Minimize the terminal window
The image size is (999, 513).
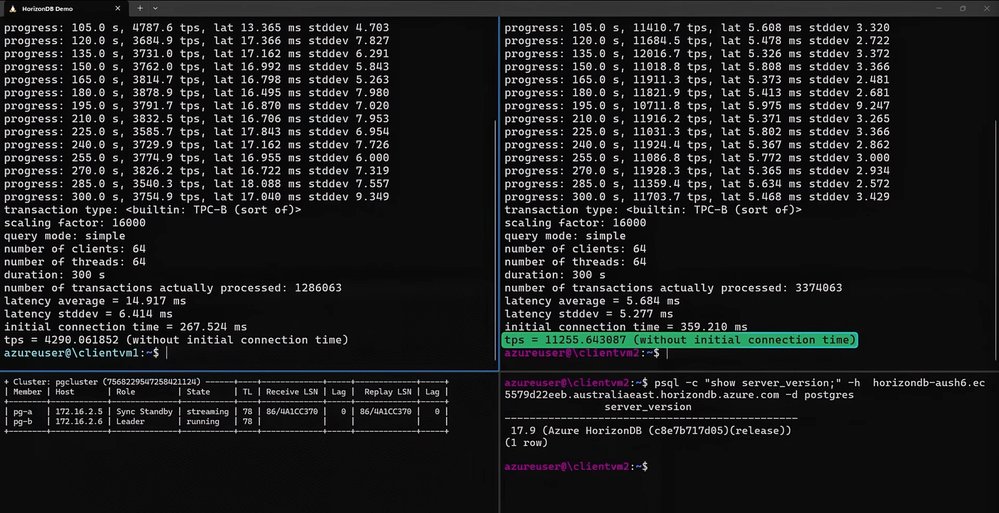[938, 8]
